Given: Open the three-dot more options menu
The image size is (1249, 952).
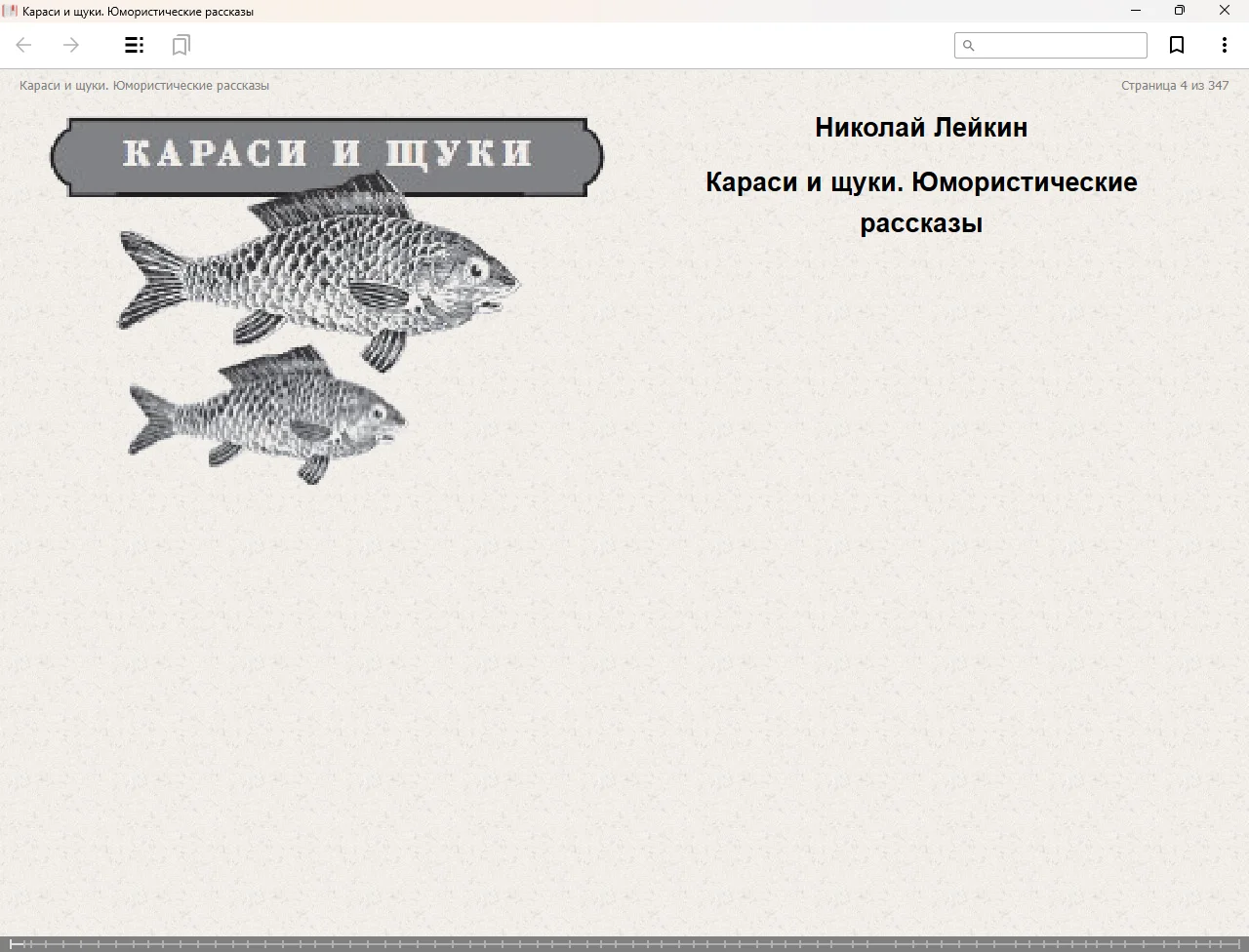Looking at the screenshot, I should click(x=1224, y=45).
